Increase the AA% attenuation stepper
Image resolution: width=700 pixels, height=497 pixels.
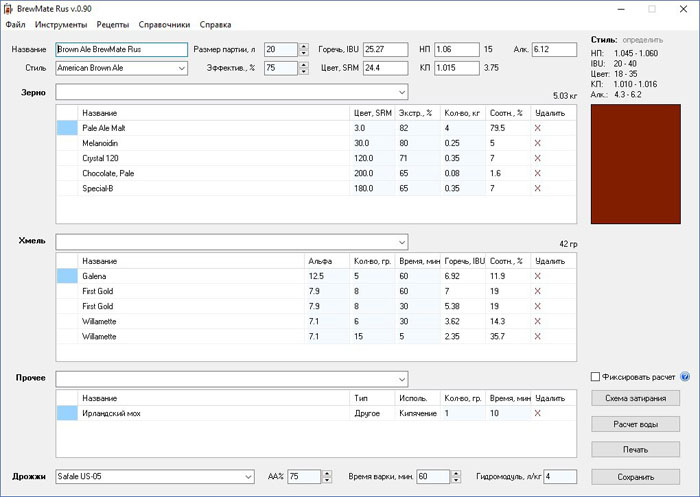pos(327,474)
